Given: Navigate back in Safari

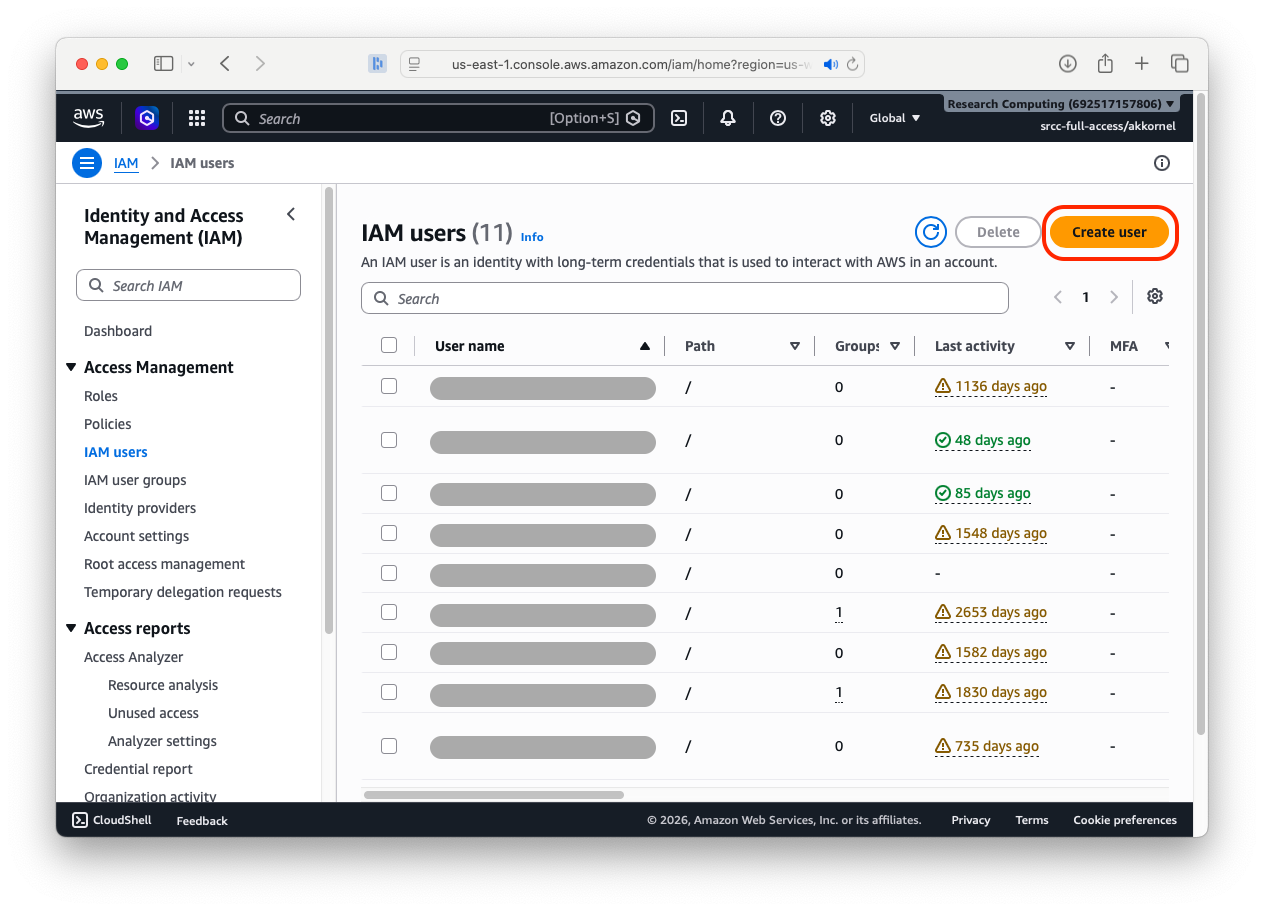Looking at the screenshot, I should pos(225,63).
